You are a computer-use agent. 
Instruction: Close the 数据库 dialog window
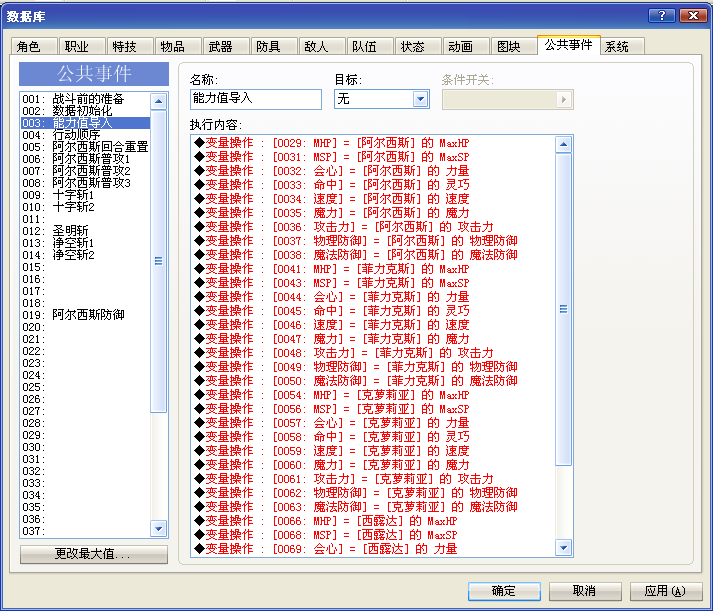coord(693,15)
